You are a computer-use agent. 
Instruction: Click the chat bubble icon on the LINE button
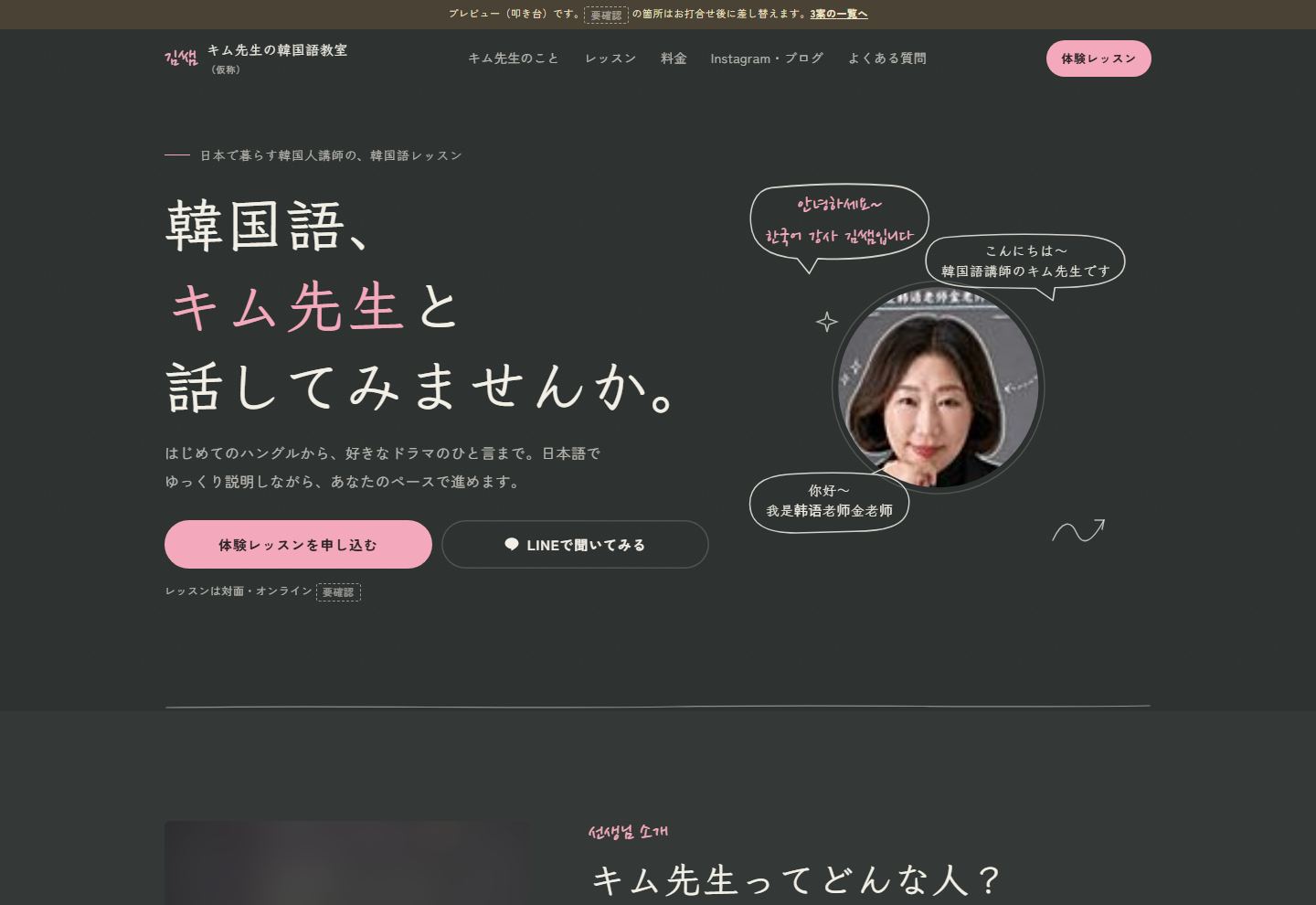[x=512, y=545]
